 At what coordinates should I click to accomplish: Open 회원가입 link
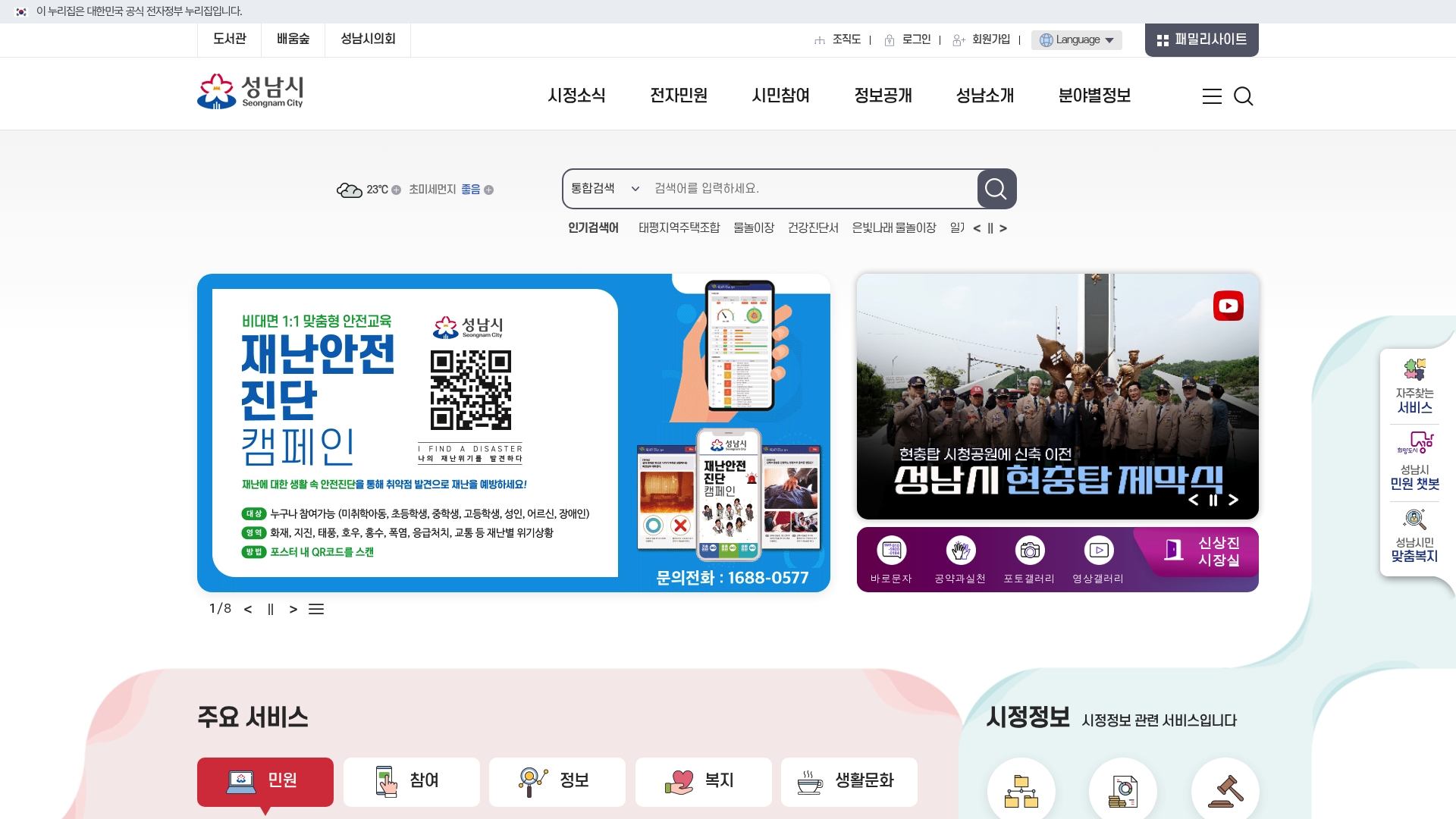(981, 39)
